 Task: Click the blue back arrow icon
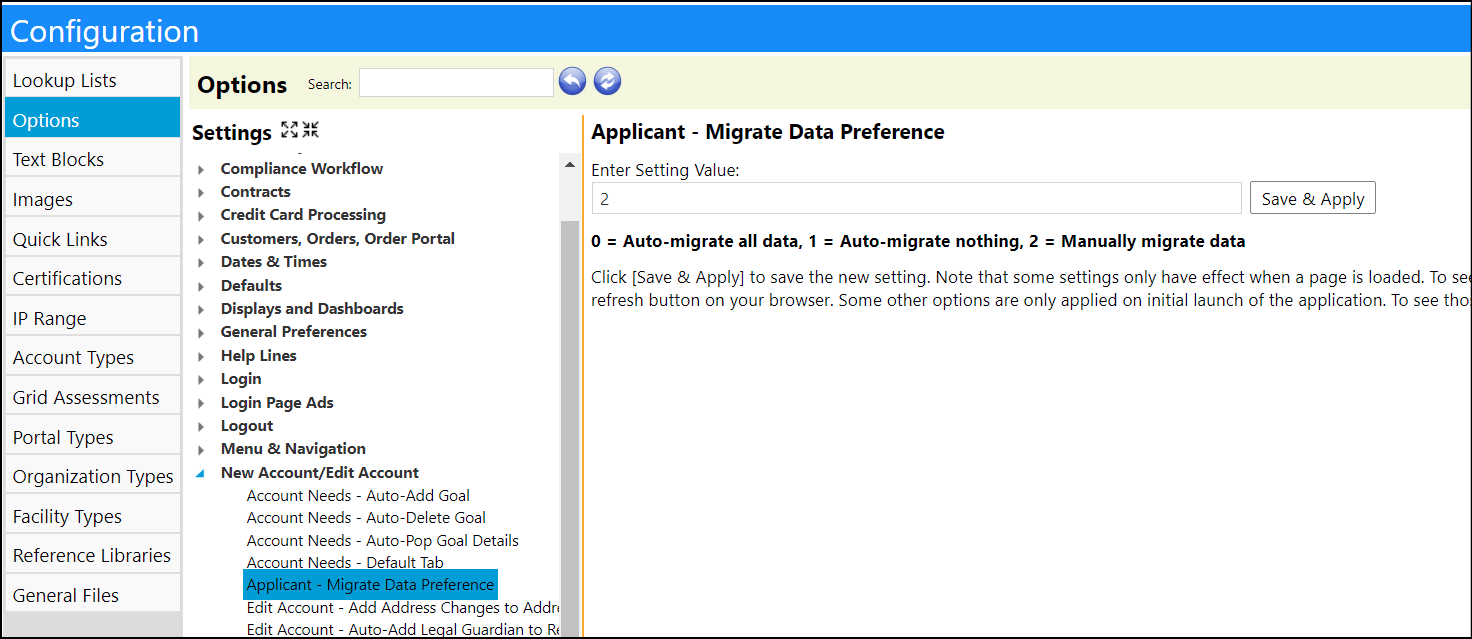click(x=572, y=81)
